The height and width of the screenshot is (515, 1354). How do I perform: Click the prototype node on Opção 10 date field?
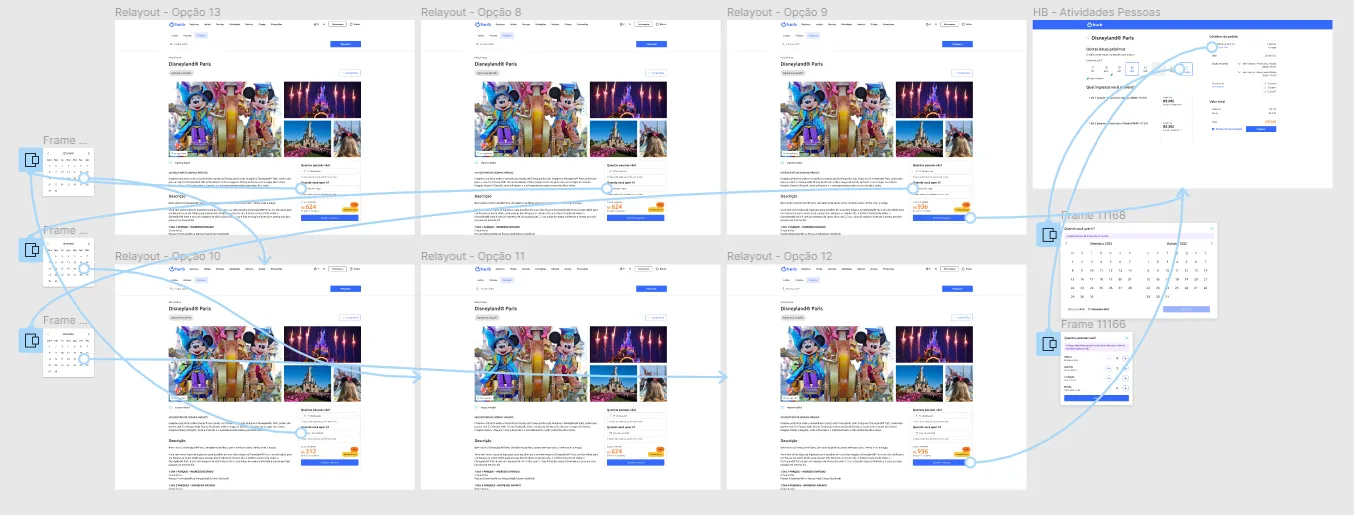coord(301,433)
